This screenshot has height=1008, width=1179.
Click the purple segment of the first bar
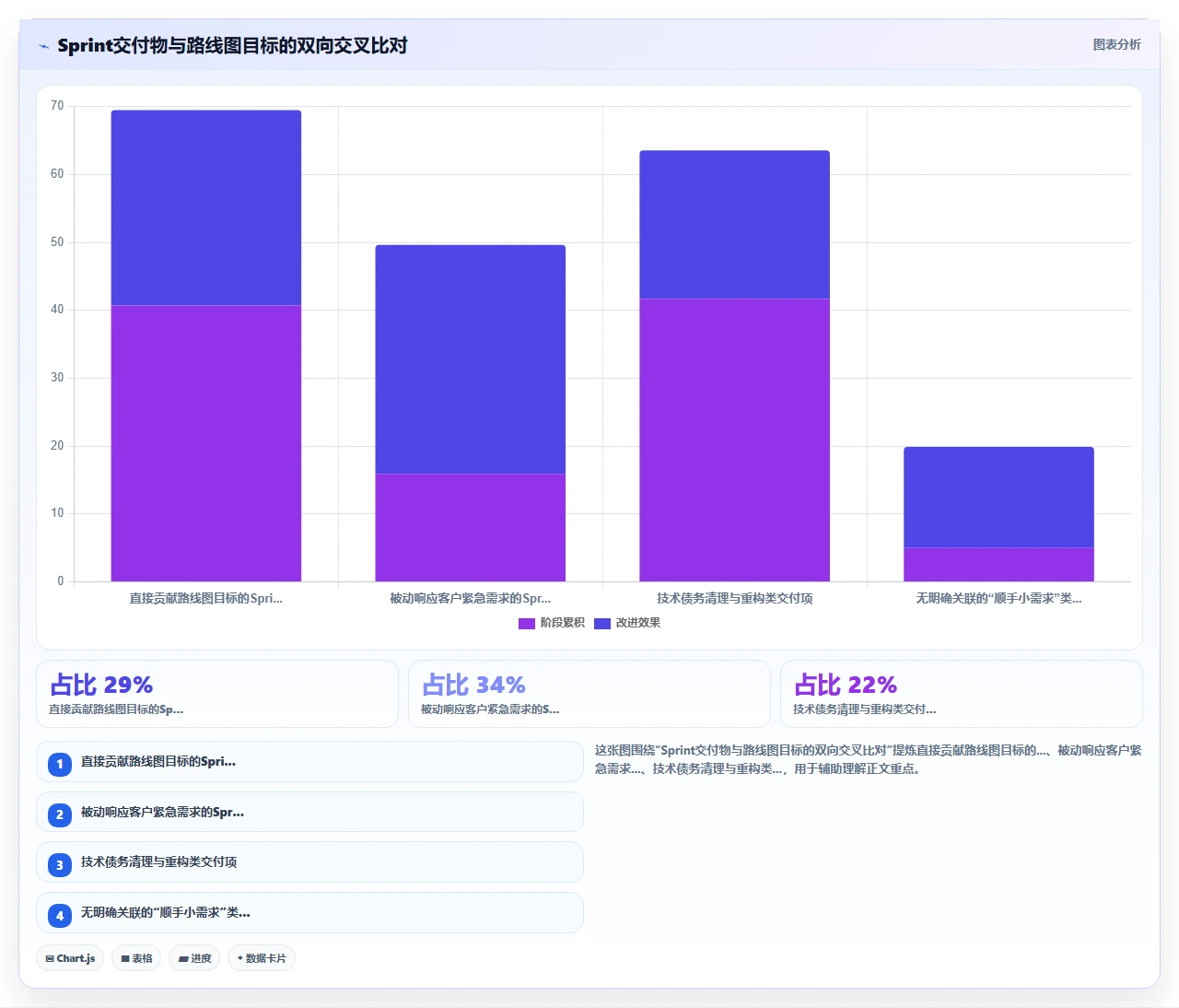[x=206, y=443]
